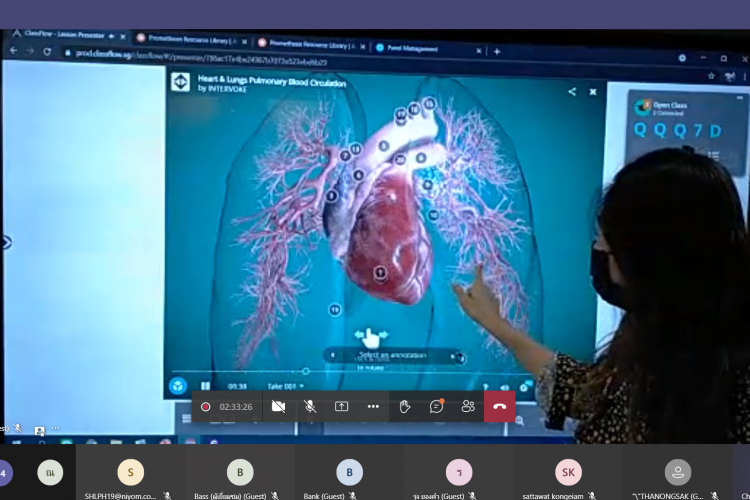Click the animation timeline slider handle
This screenshot has width=750, height=500.
pyautogui.click(x=305, y=371)
